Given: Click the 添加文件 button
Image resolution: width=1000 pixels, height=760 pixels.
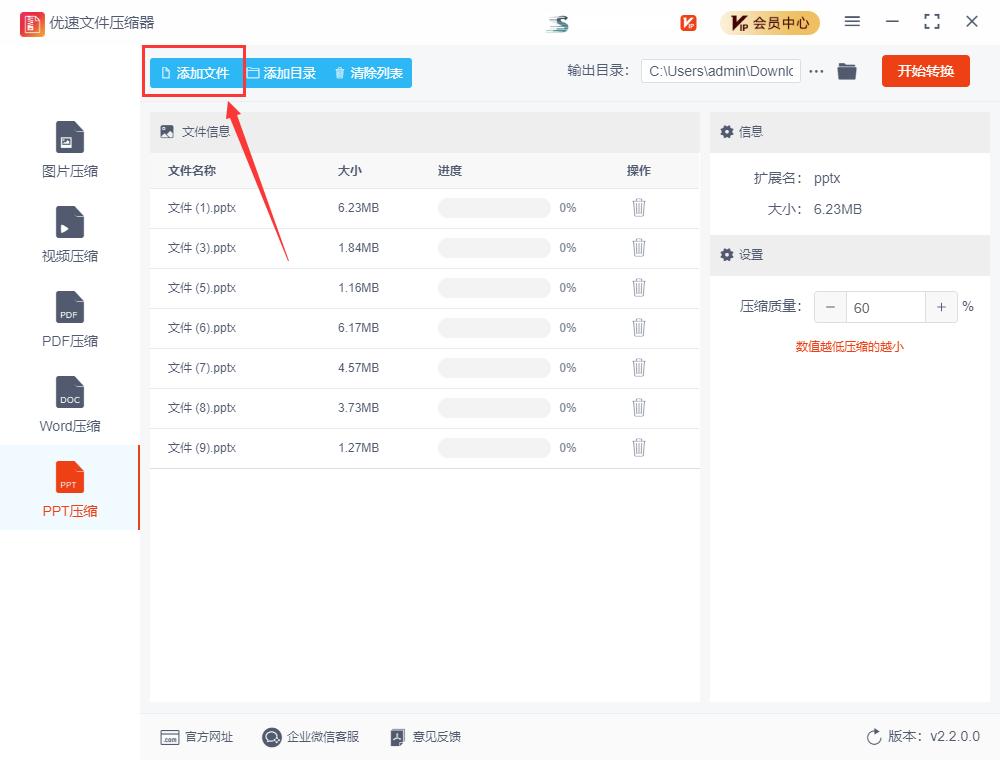Looking at the screenshot, I should click(x=194, y=71).
